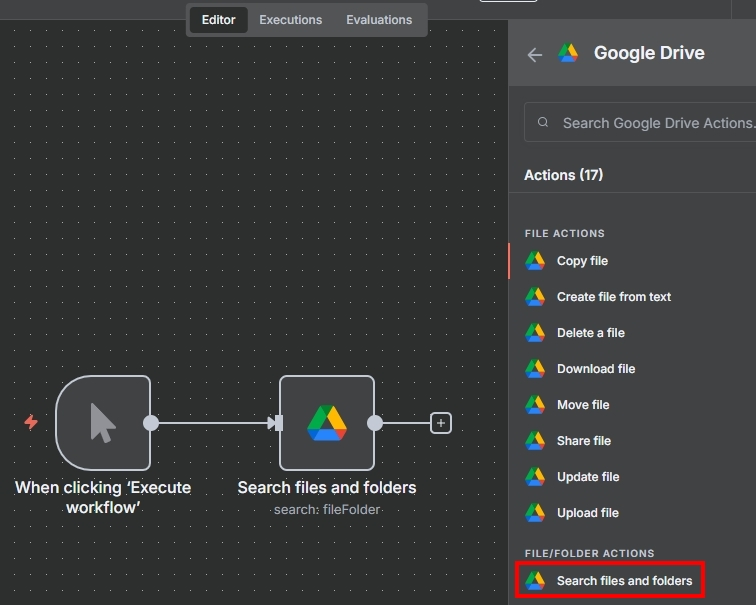Click the Drive icon beside Update file
The width and height of the screenshot is (756, 605).
point(535,477)
